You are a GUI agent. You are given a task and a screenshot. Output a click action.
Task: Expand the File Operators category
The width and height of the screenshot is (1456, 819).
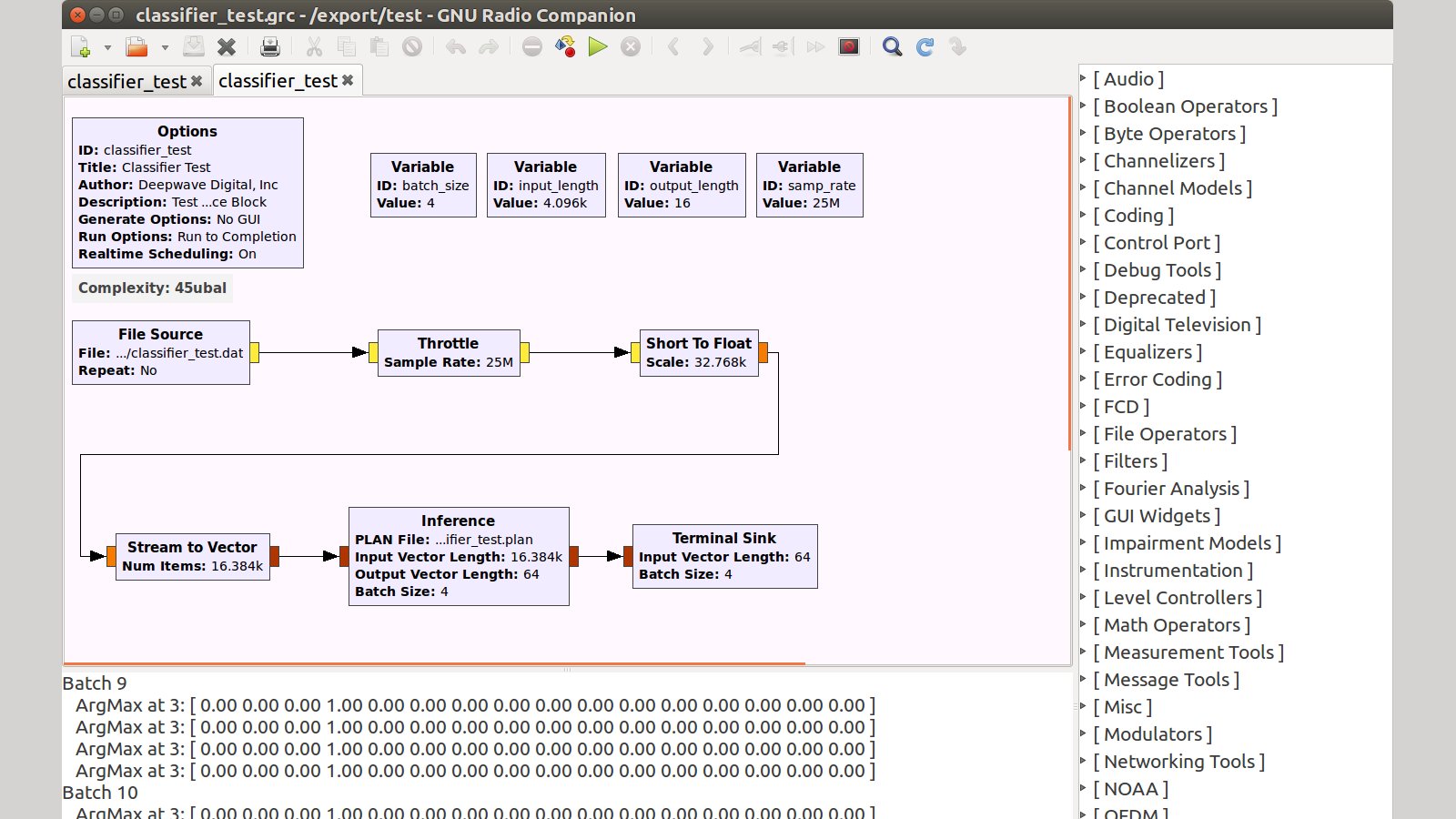1083,433
